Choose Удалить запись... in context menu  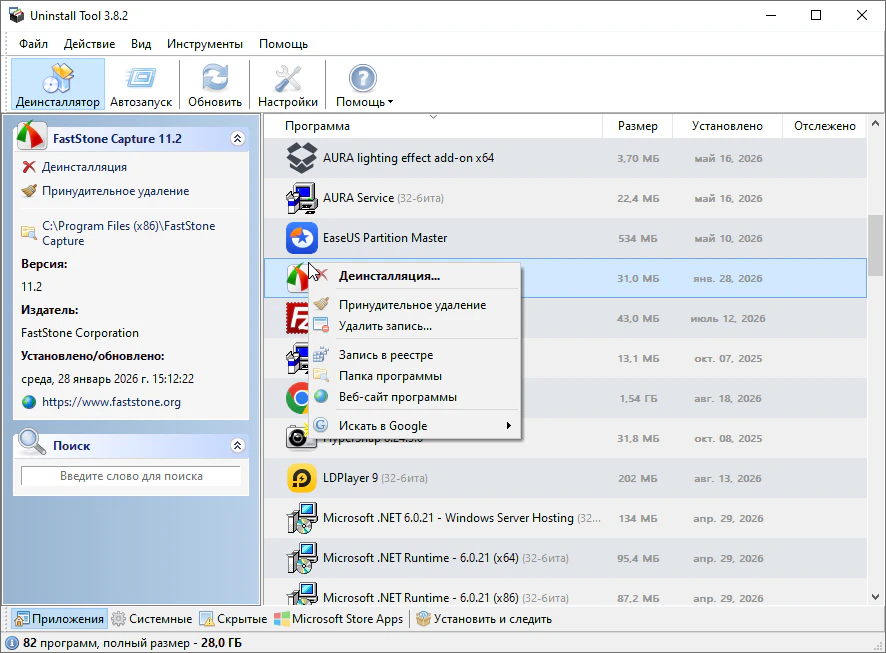point(415,326)
